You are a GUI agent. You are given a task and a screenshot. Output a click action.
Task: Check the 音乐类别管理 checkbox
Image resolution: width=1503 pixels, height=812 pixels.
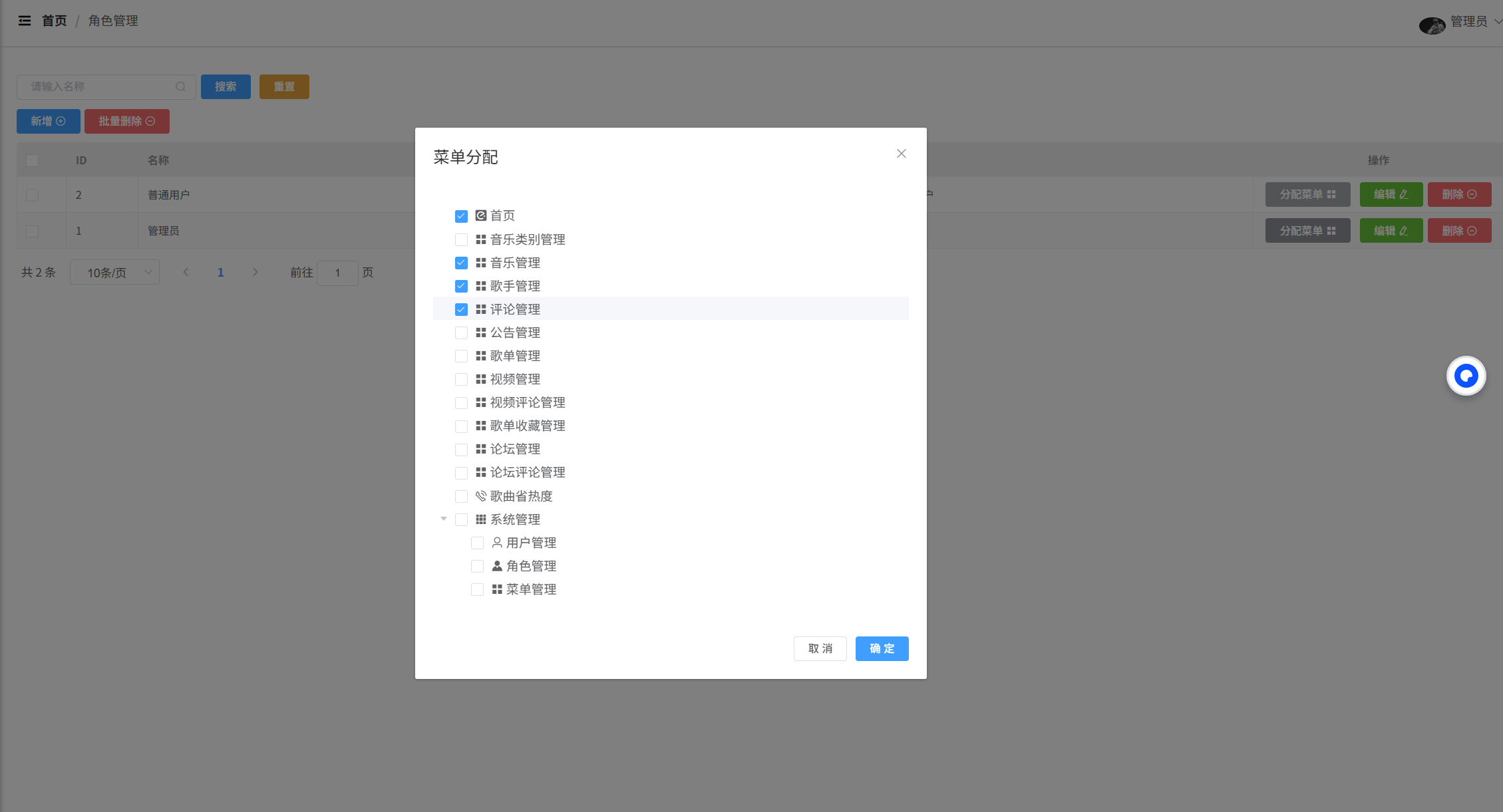click(461, 239)
